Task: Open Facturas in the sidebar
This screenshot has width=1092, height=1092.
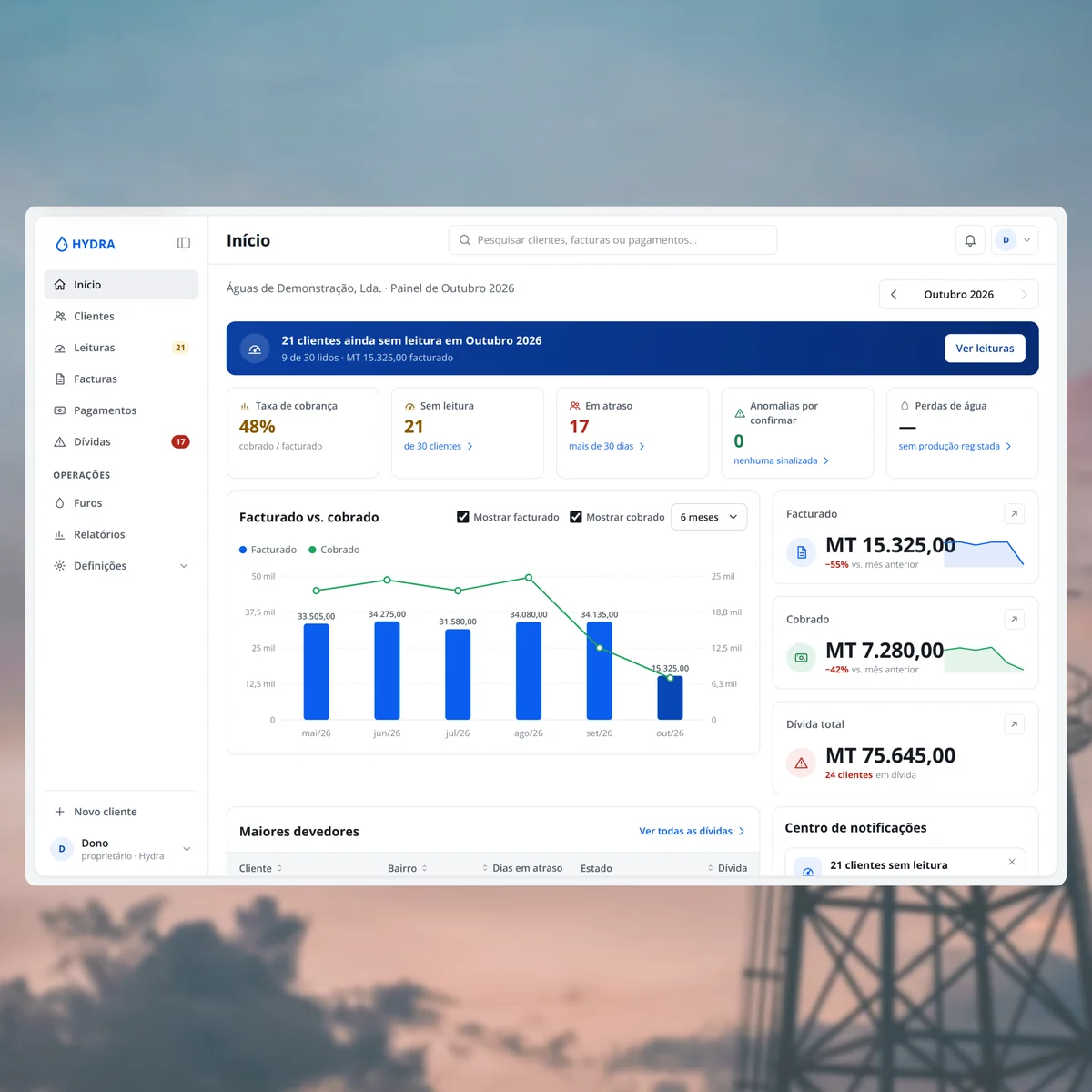Action: (121, 379)
